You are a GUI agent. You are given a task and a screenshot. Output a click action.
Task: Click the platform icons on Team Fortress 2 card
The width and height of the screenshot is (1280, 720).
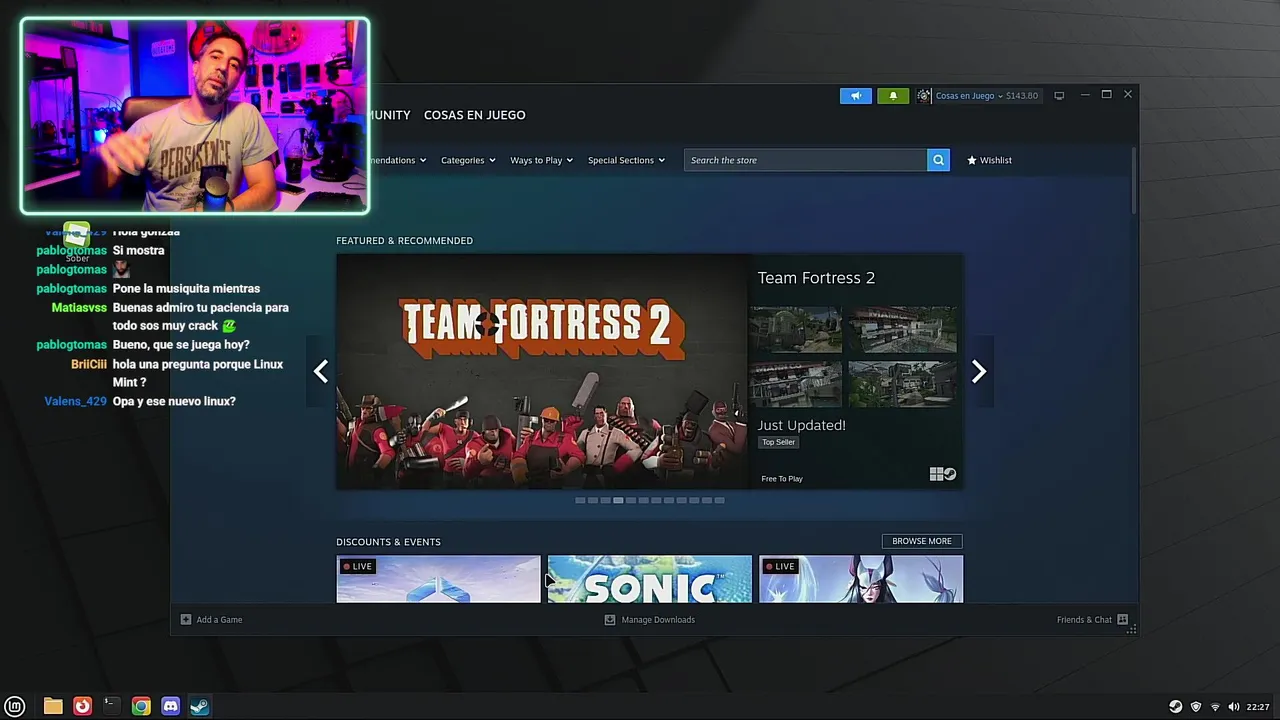pyautogui.click(x=943, y=475)
